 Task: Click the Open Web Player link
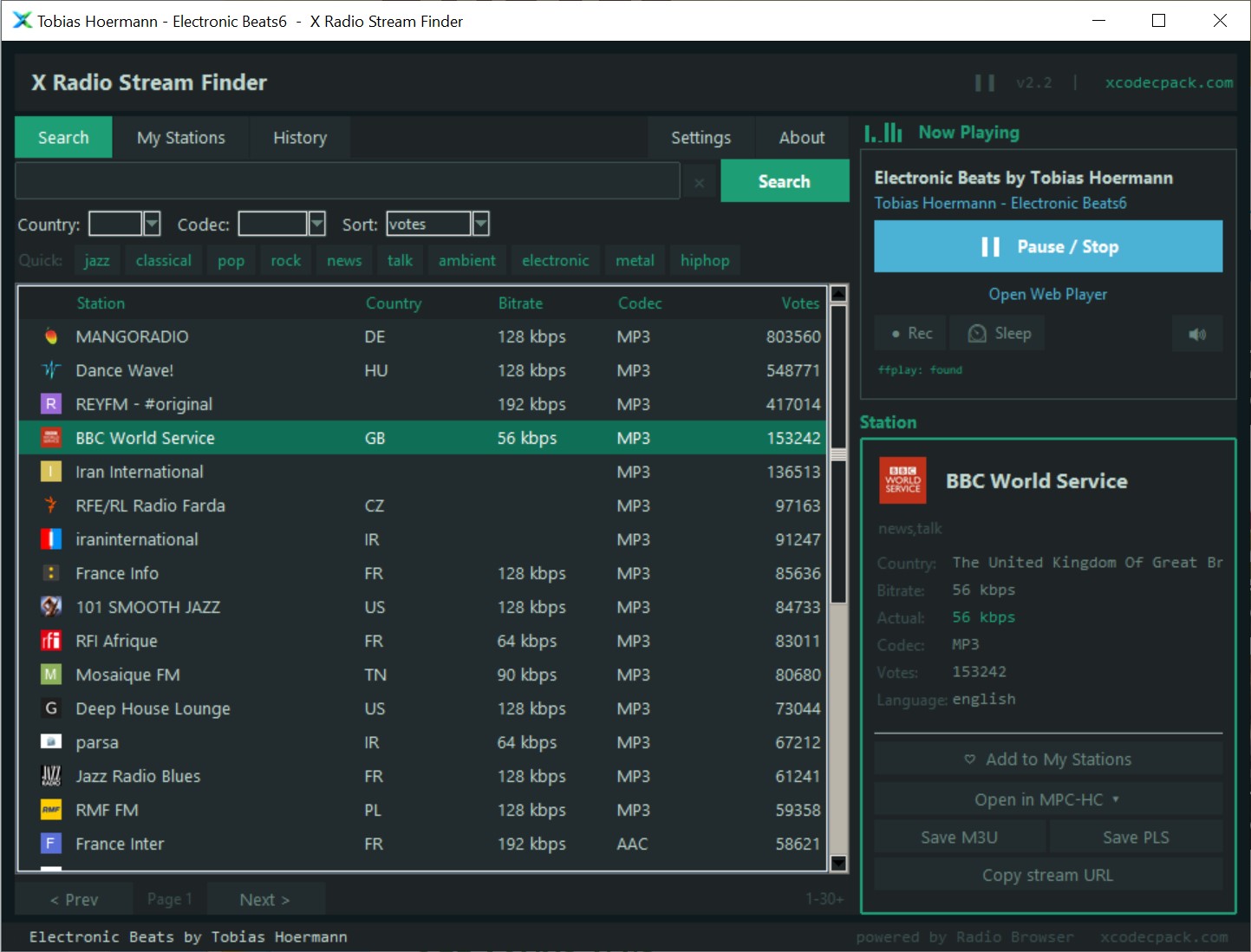pyautogui.click(x=1048, y=294)
